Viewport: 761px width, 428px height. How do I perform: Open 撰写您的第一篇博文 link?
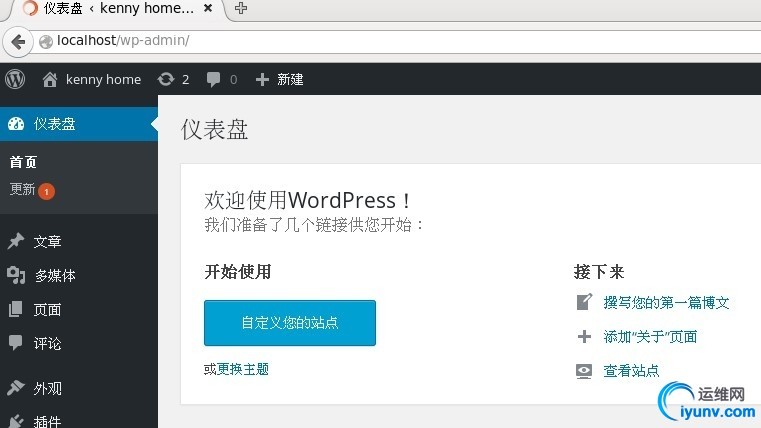click(x=666, y=303)
